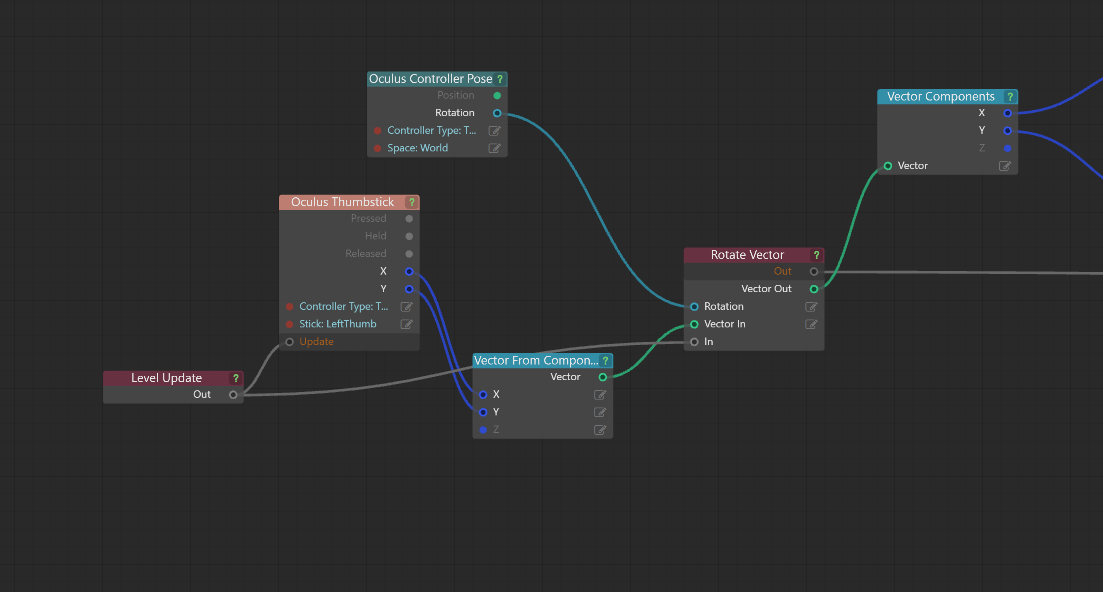The width and height of the screenshot is (1103, 592).
Task: Click the Vector Out socket on Rotate Vector
Action: click(x=815, y=288)
